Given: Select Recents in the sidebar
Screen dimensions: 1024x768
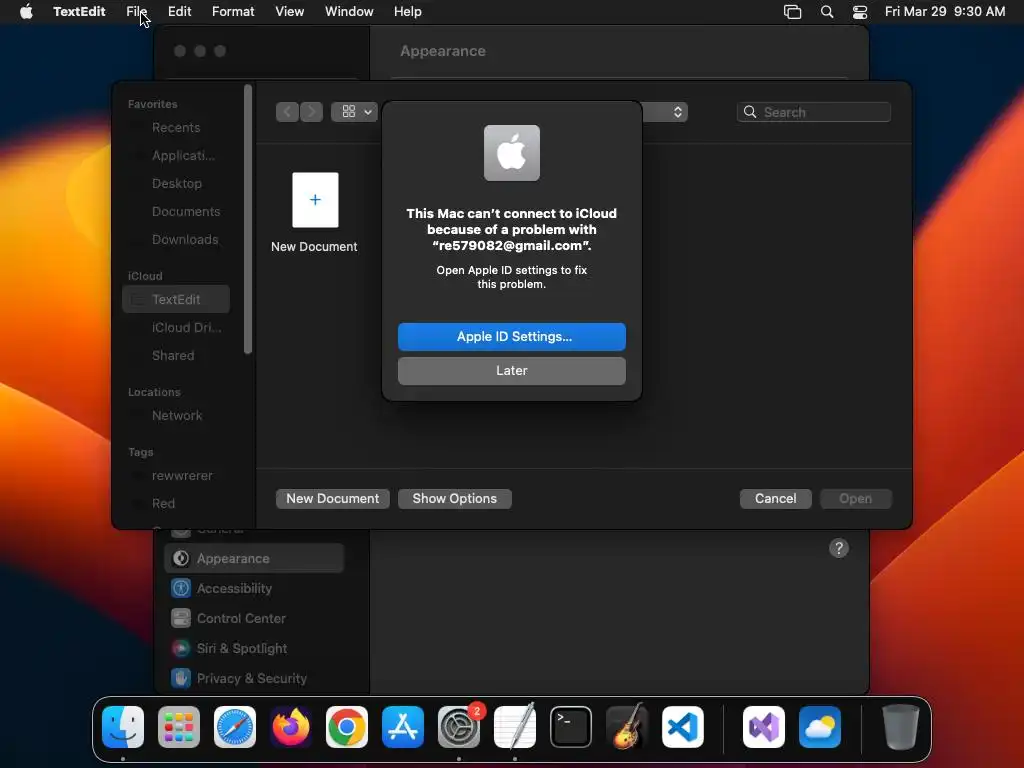Looking at the screenshot, I should click(176, 128).
